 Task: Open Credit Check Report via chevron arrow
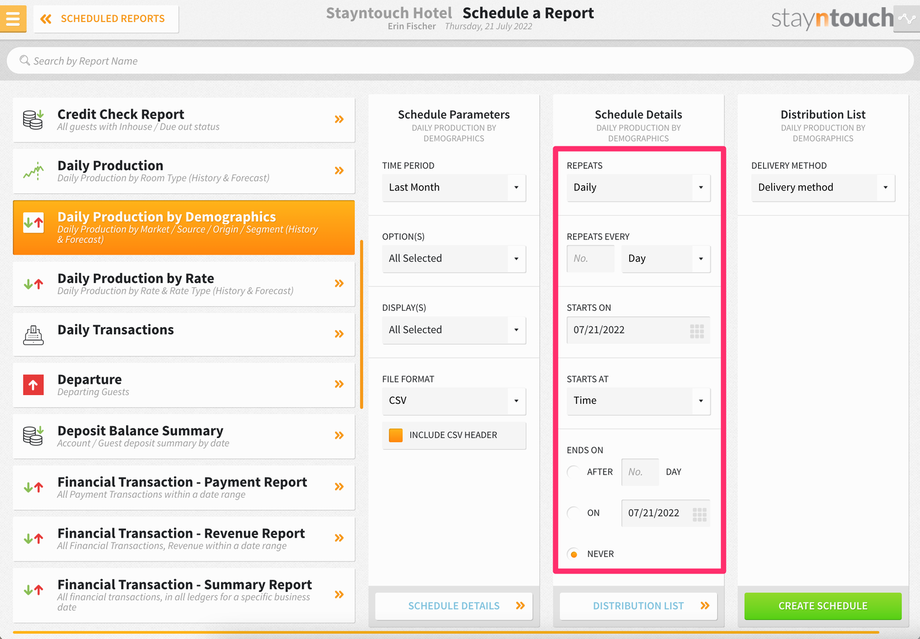click(x=339, y=119)
